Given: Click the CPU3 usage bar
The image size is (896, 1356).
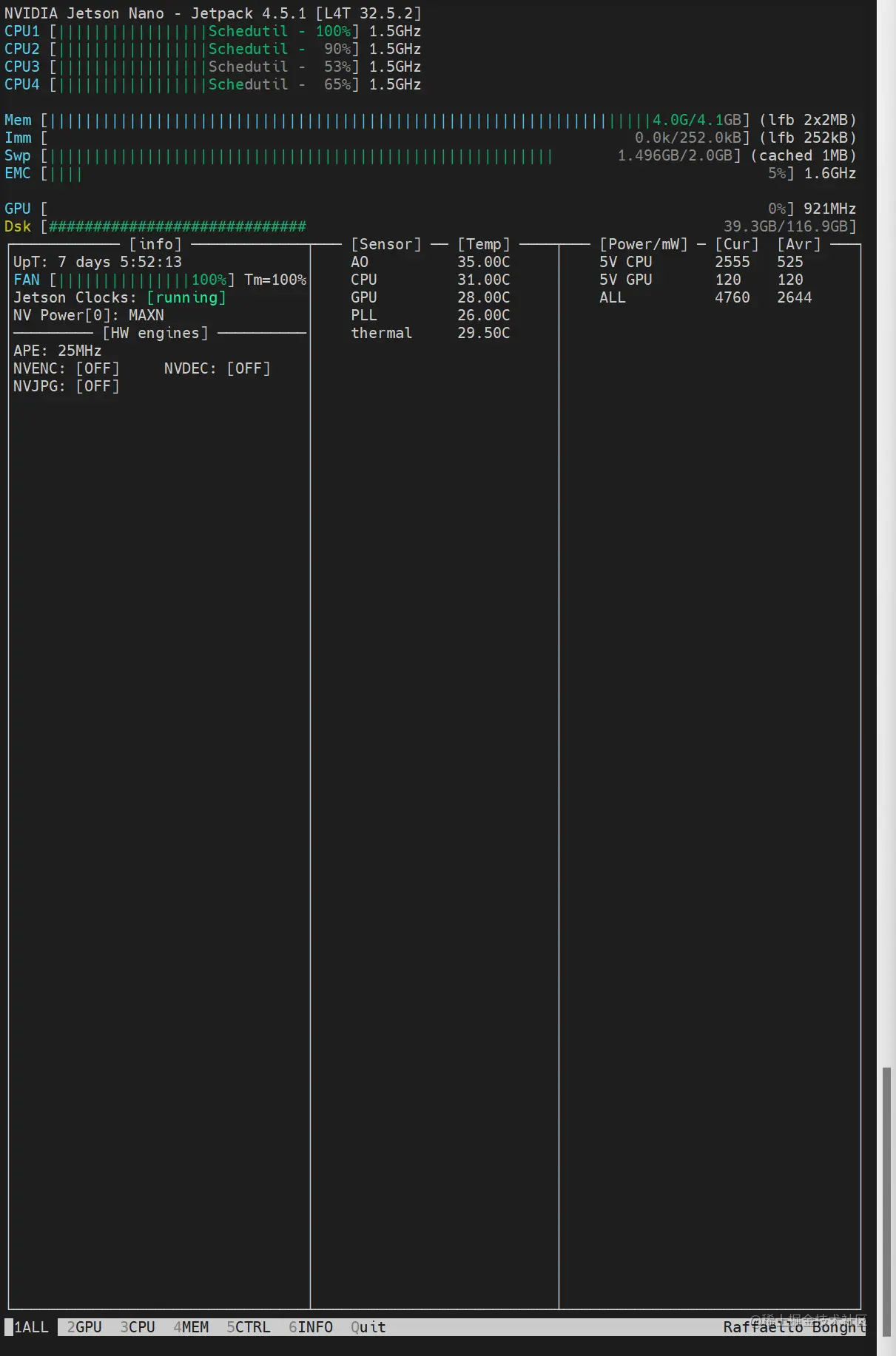Looking at the screenshot, I should coord(204,67).
